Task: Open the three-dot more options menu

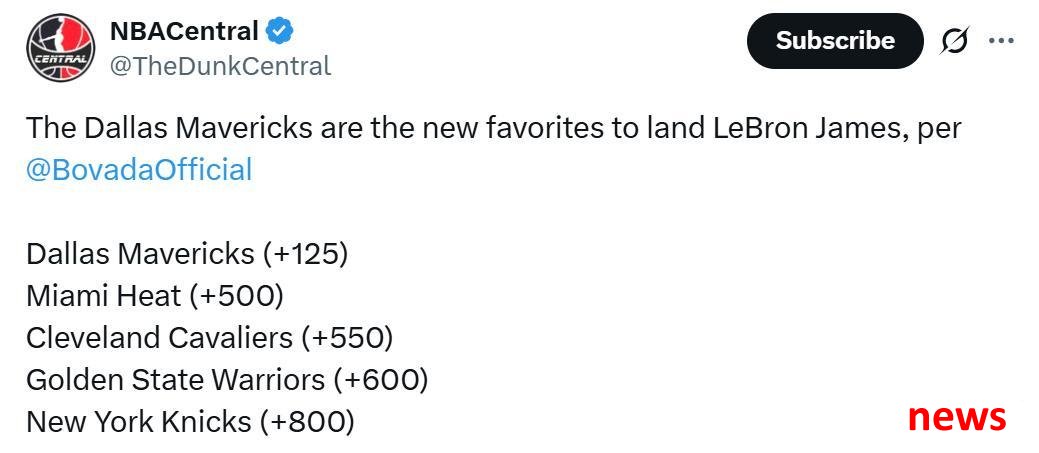Action: 1001,40
